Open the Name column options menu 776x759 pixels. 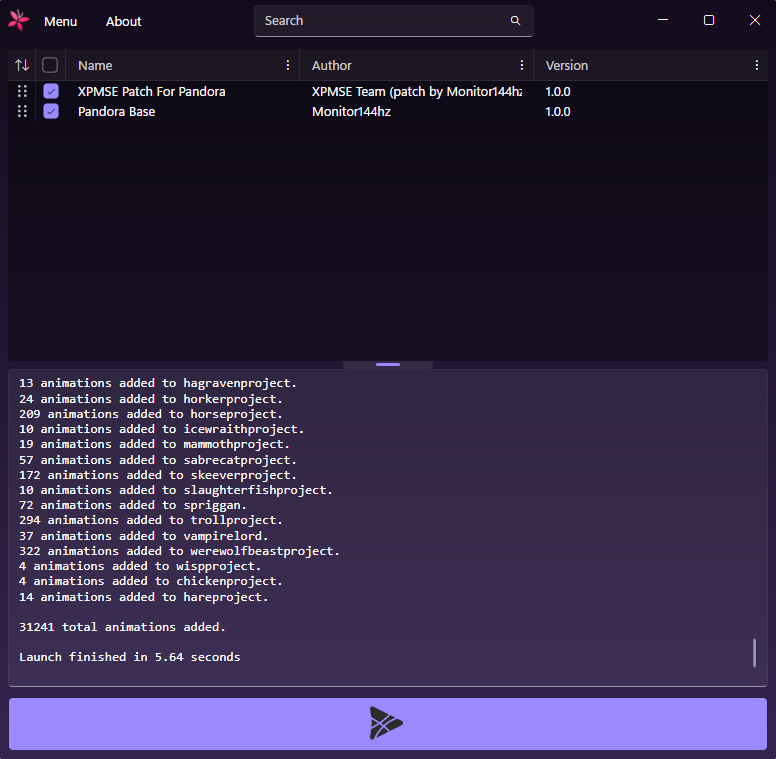point(288,65)
